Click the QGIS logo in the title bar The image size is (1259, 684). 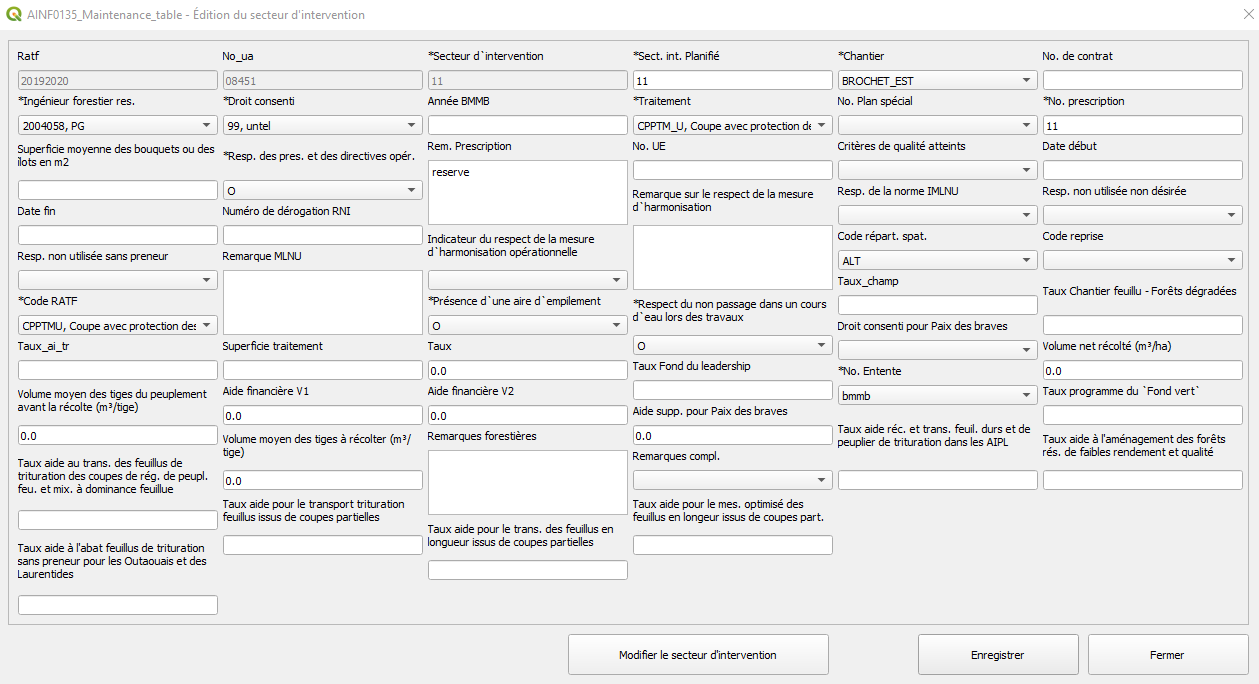(x=14, y=15)
